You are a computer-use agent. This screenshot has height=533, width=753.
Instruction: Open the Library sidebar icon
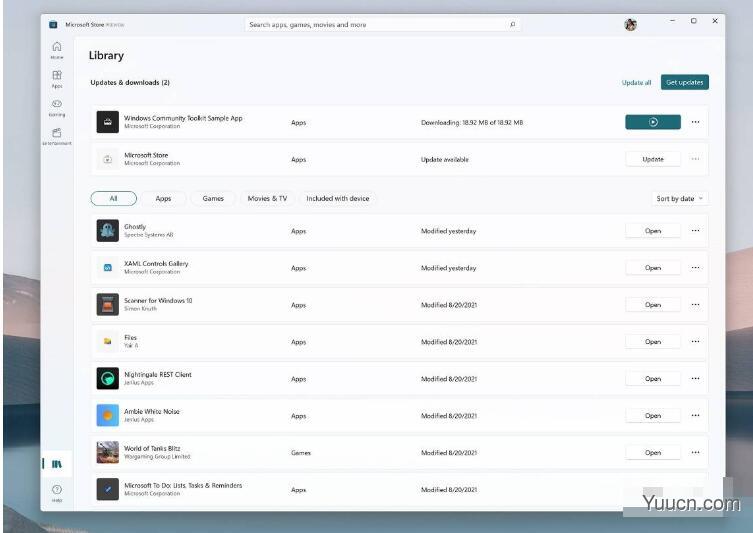[x=57, y=464]
